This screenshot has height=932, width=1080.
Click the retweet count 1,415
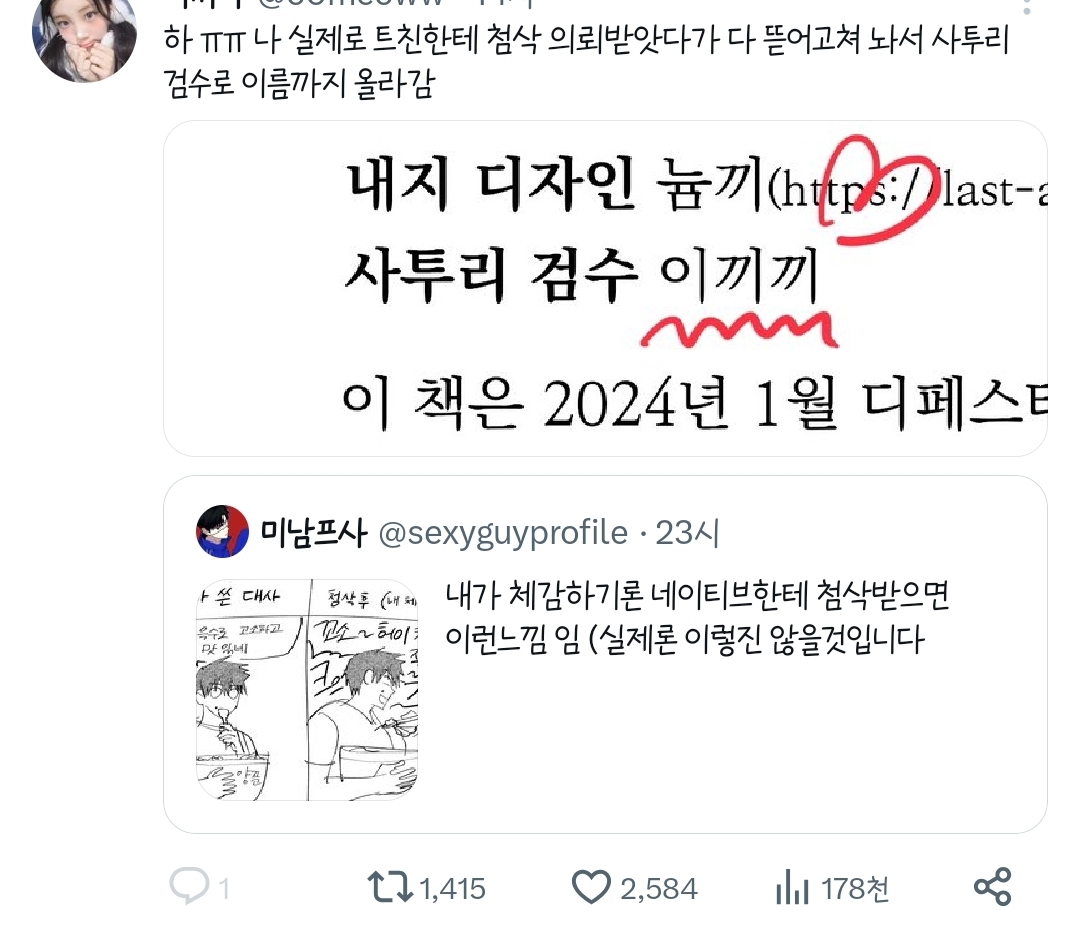coord(453,889)
